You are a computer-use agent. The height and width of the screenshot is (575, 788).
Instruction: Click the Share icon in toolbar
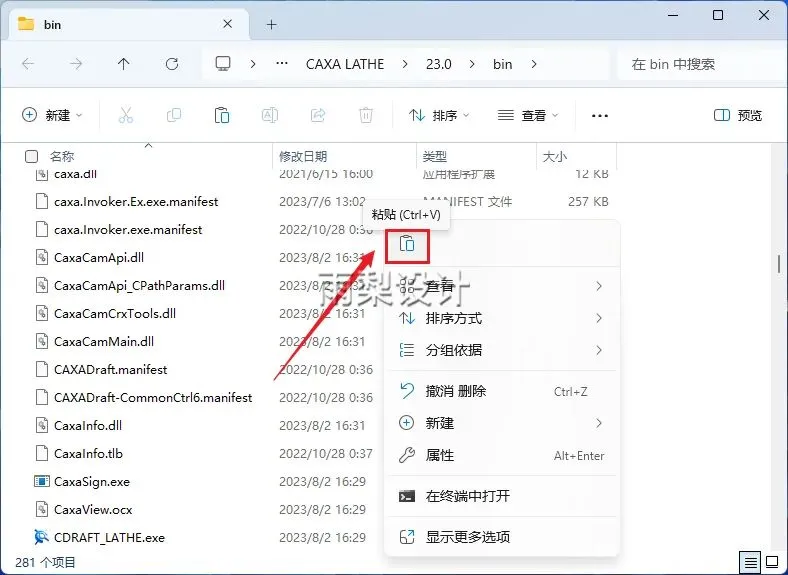pyautogui.click(x=318, y=116)
